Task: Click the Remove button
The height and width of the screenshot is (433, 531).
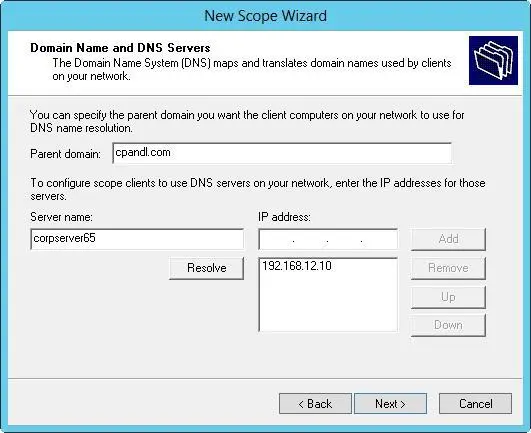Action: pyautogui.click(x=448, y=268)
